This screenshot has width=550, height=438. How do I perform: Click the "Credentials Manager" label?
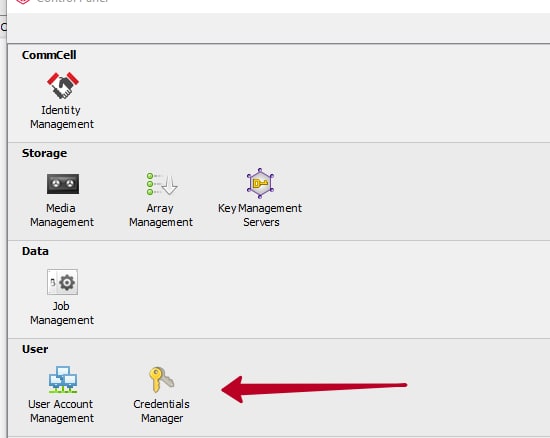point(161,411)
